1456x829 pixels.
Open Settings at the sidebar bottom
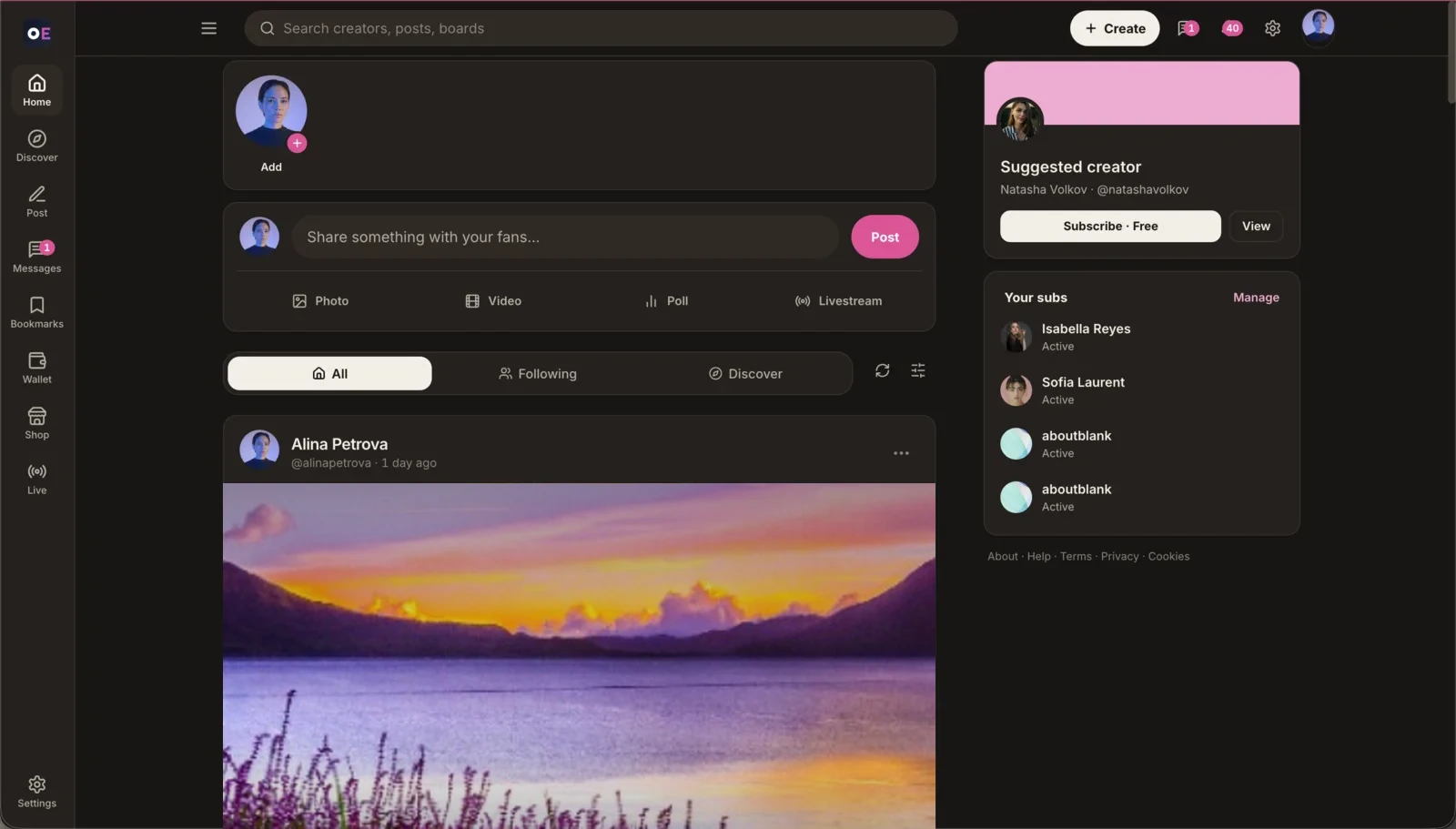click(36, 792)
